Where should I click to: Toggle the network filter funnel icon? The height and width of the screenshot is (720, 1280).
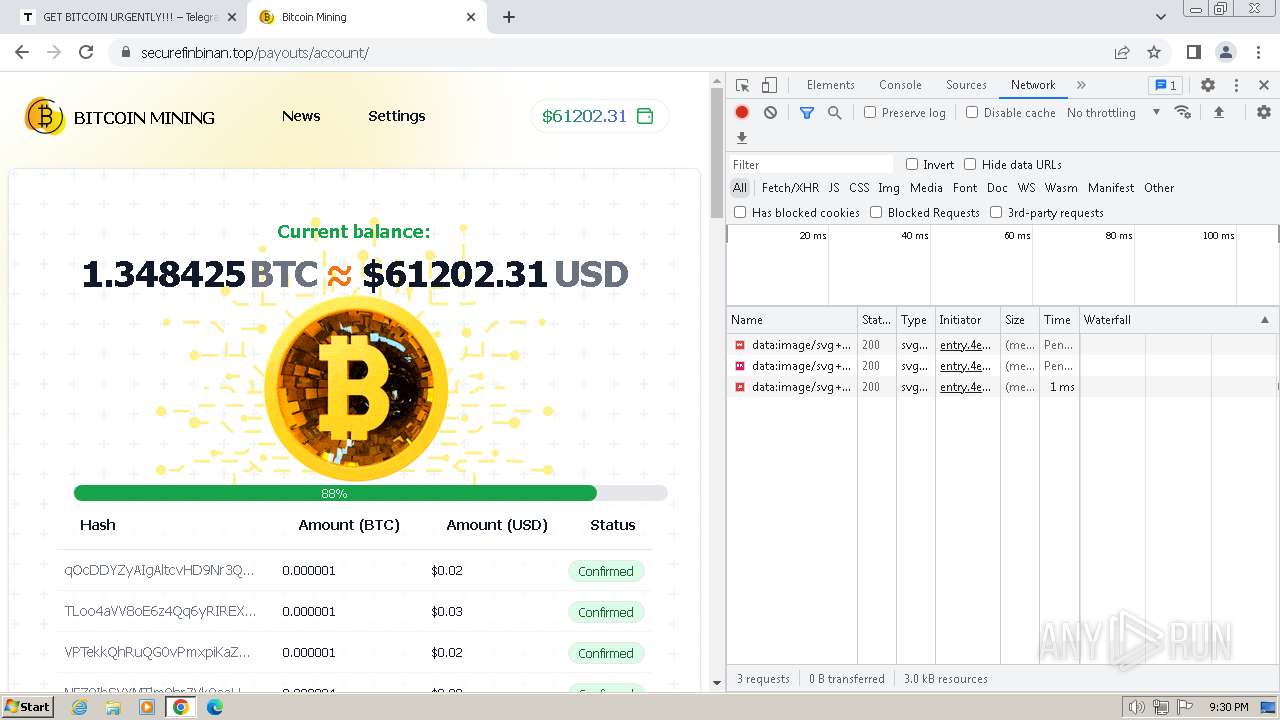click(807, 113)
